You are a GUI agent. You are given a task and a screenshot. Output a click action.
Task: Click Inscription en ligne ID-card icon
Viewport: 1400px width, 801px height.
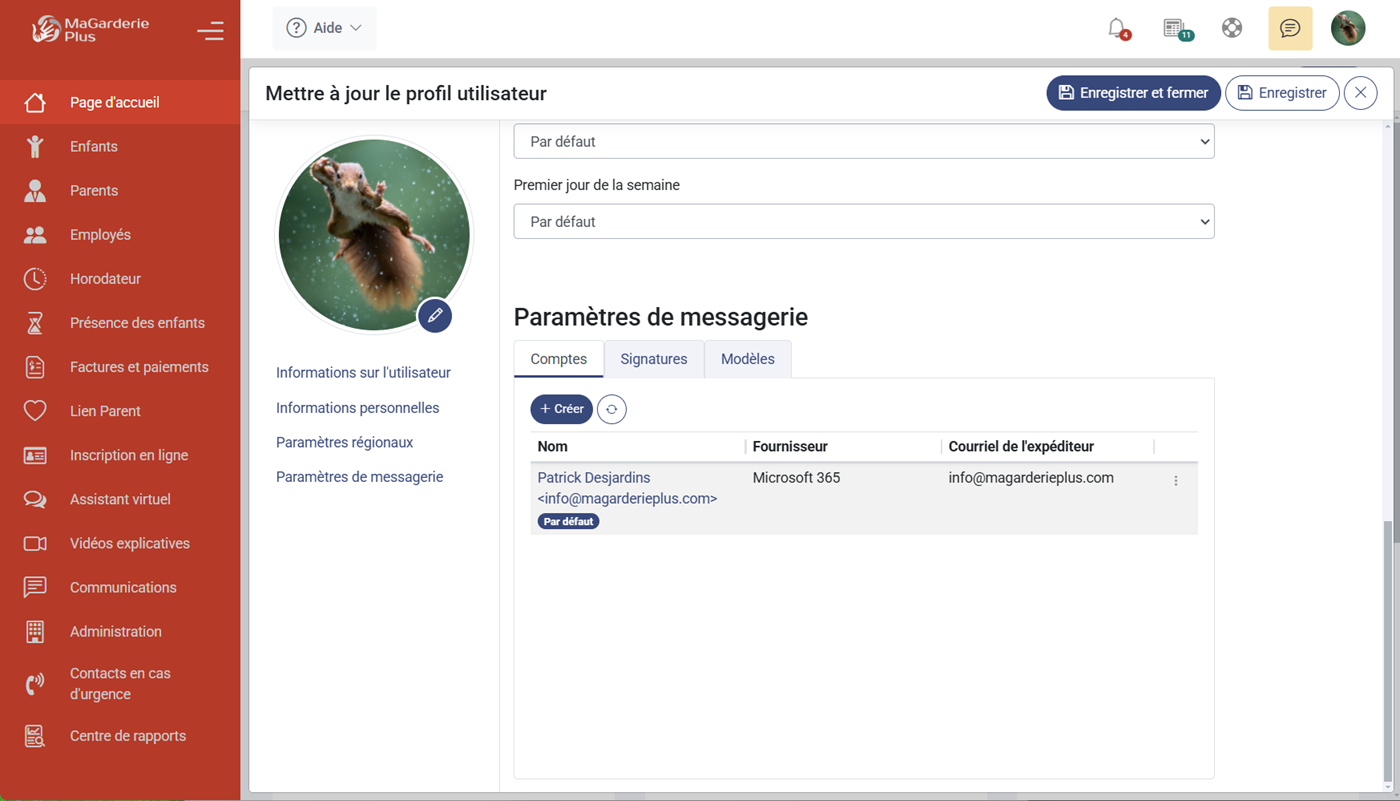point(35,455)
